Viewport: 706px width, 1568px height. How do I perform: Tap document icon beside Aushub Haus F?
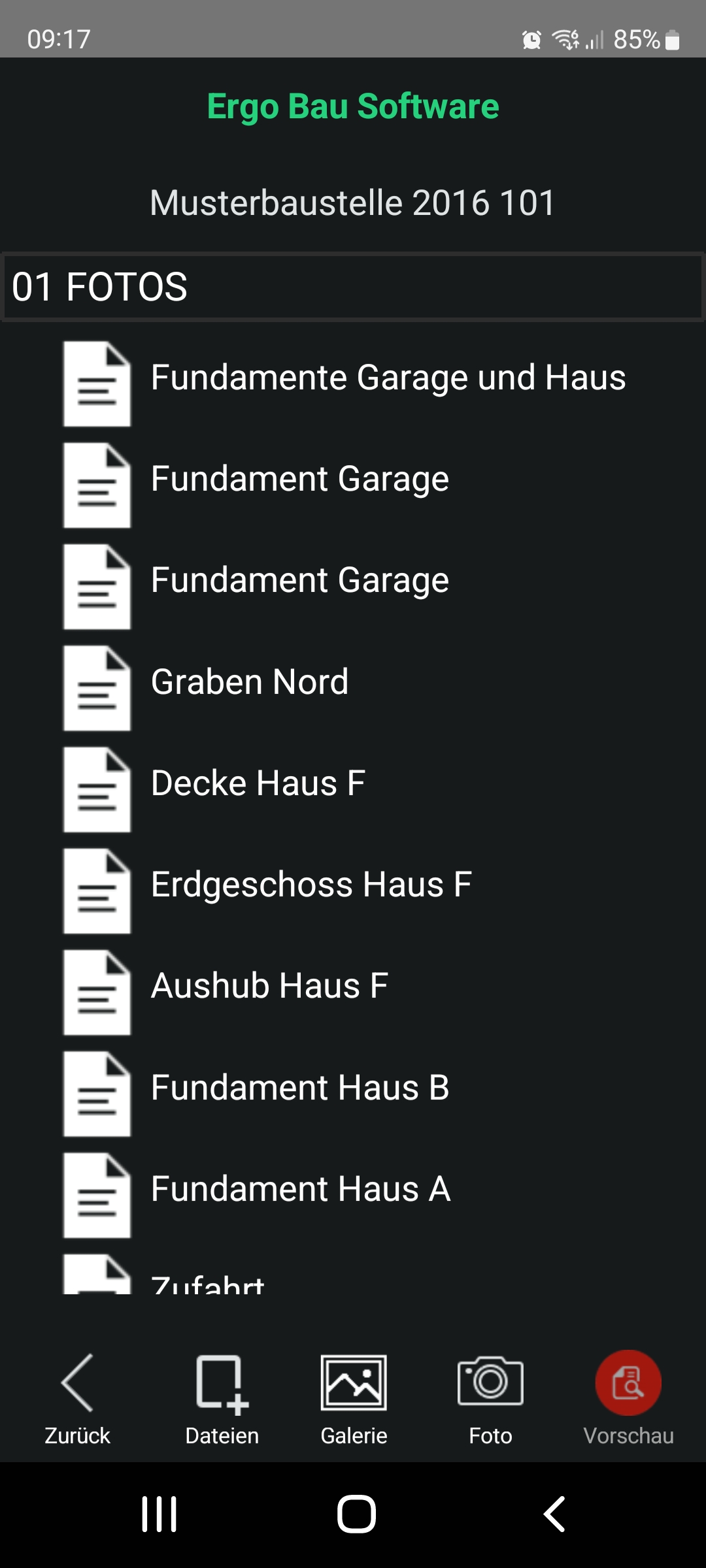coord(97,992)
